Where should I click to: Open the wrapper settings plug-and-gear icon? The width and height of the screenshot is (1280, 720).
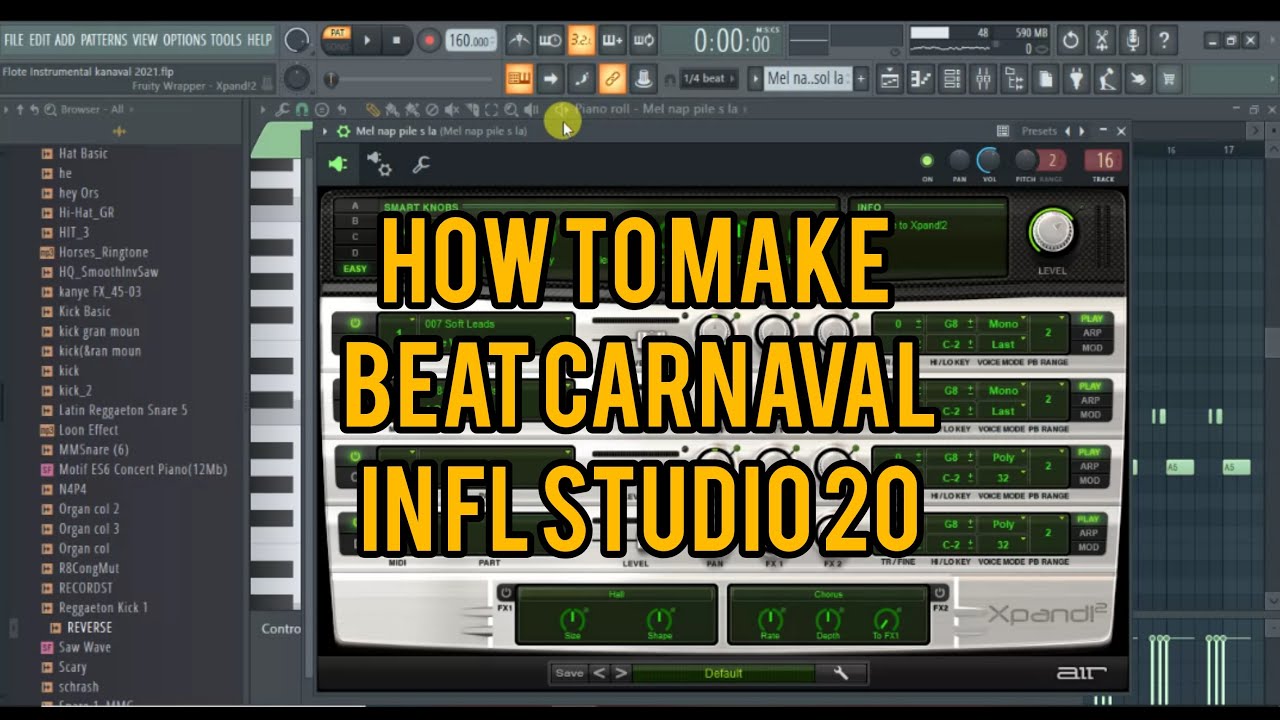click(379, 163)
